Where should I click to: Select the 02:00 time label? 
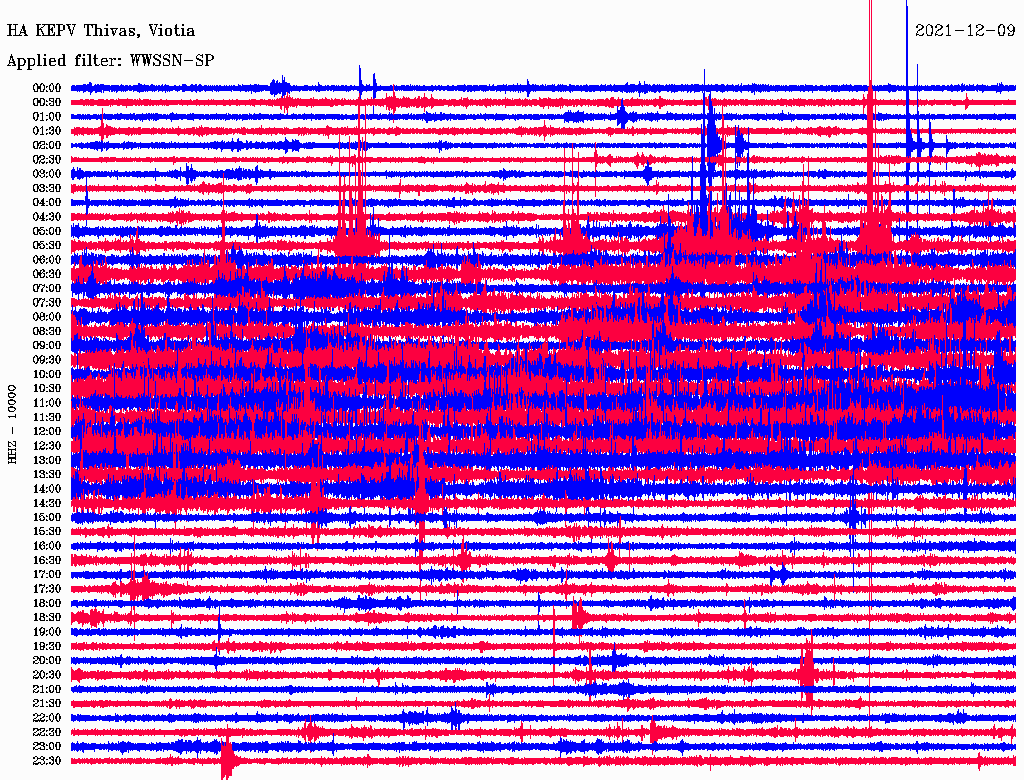coord(47,145)
